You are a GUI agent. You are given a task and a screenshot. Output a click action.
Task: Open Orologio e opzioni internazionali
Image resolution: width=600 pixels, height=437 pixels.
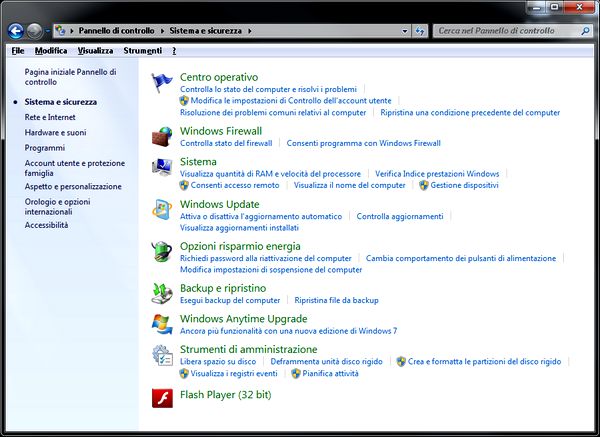click(57, 207)
